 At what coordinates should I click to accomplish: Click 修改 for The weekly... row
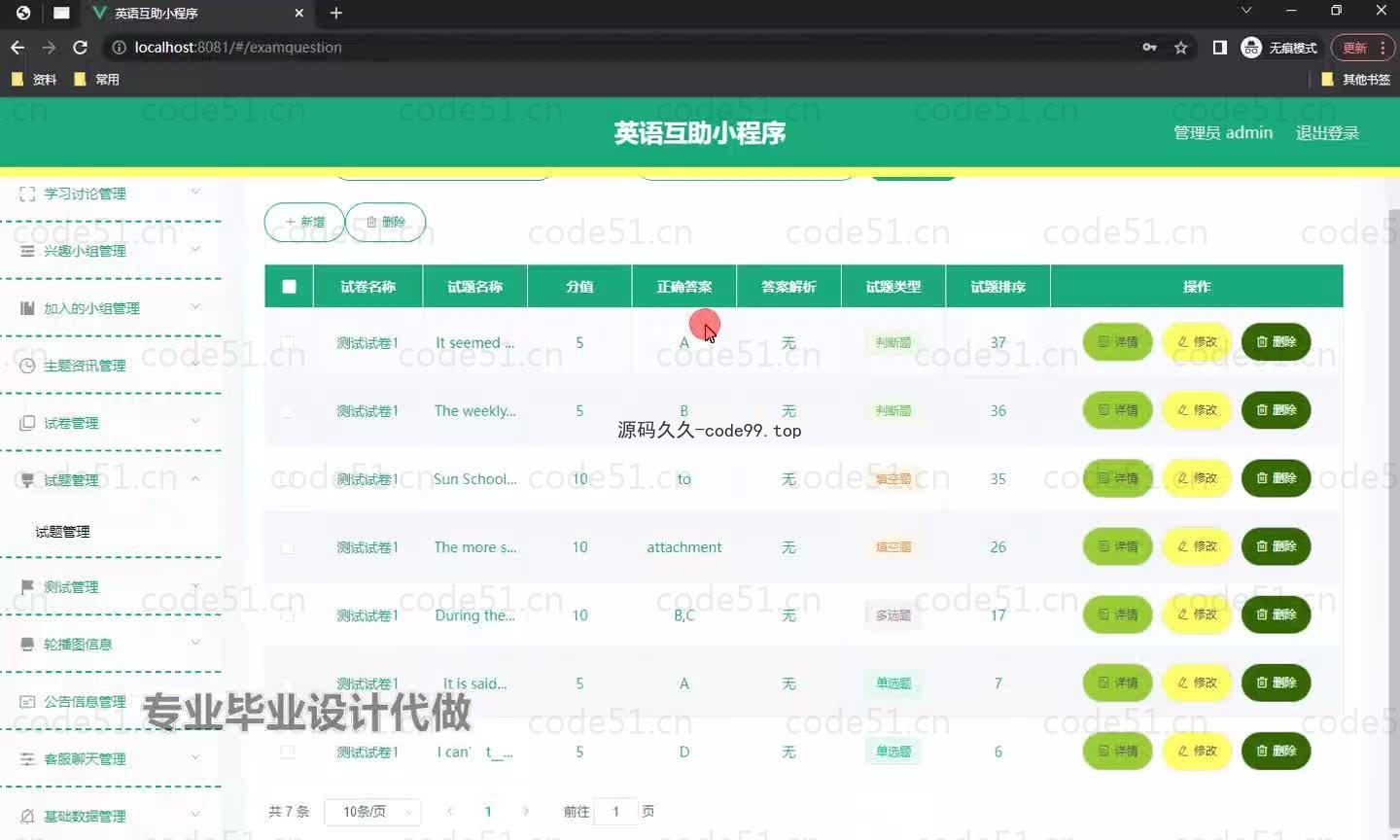point(1198,410)
